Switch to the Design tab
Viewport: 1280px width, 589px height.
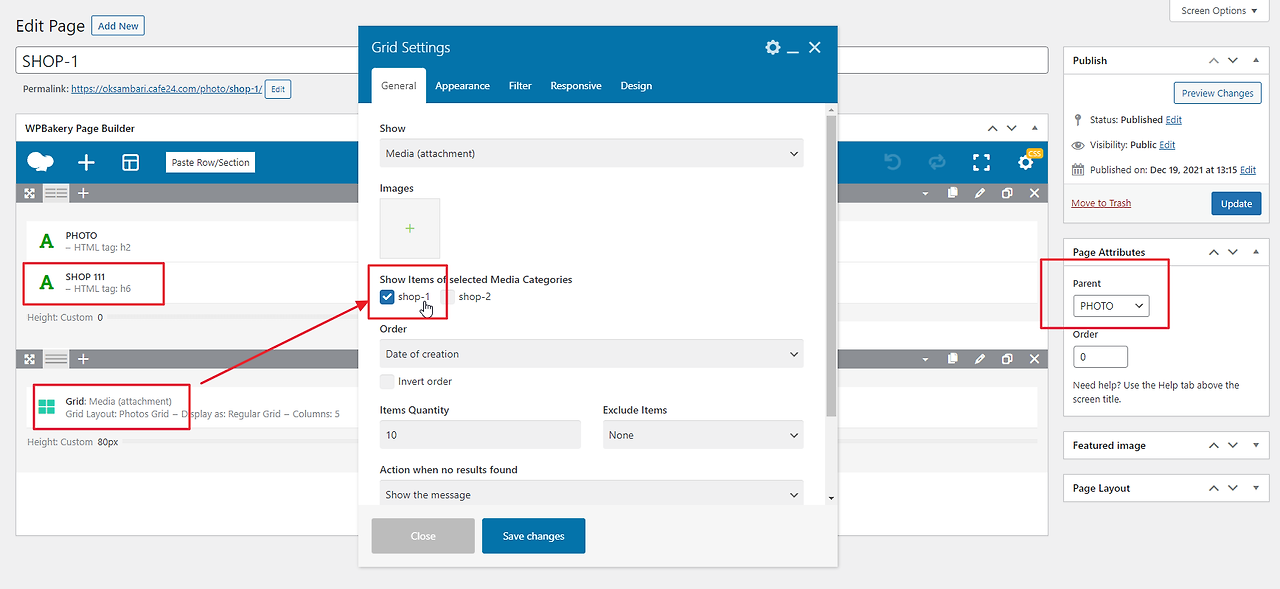pos(636,86)
